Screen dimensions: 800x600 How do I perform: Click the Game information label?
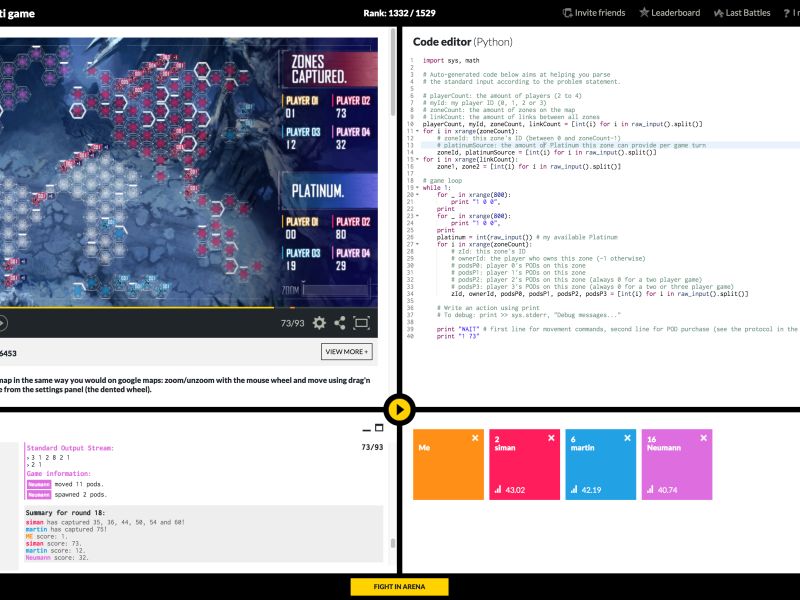click(59, 473)
